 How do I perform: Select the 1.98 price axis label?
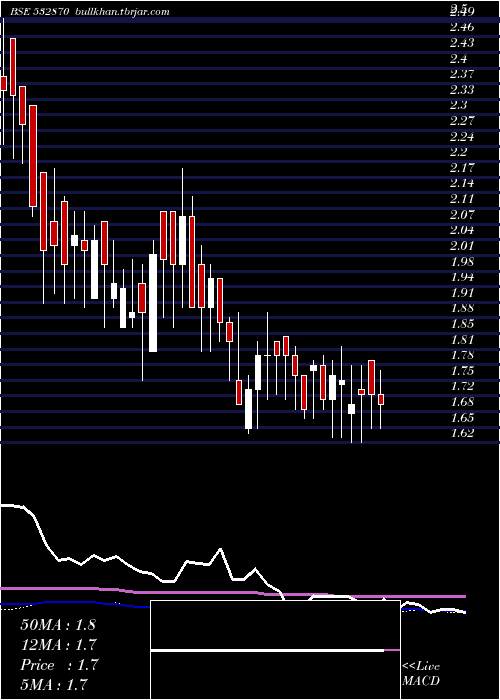(x=462, y=262)
